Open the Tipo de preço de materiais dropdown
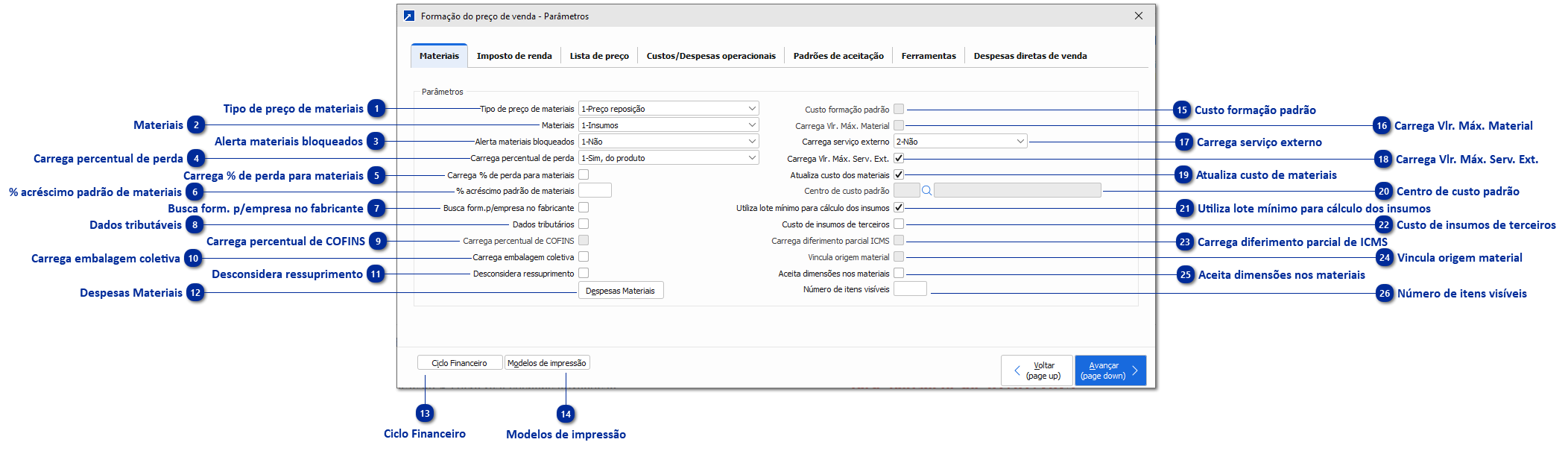This screenshot has width=1568, height=454. (668, 109)
